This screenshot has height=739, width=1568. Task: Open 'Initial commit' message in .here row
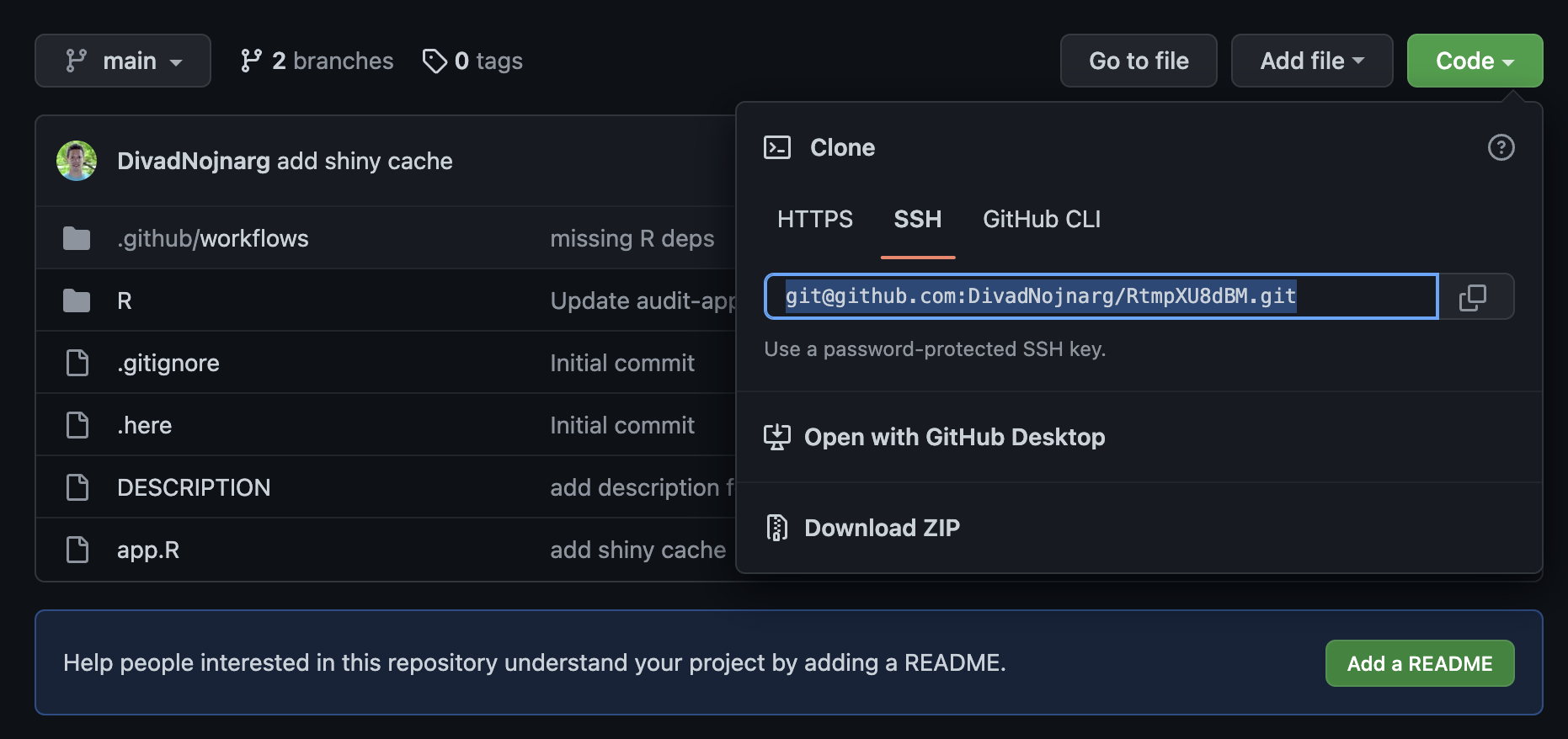coord(622,425)
